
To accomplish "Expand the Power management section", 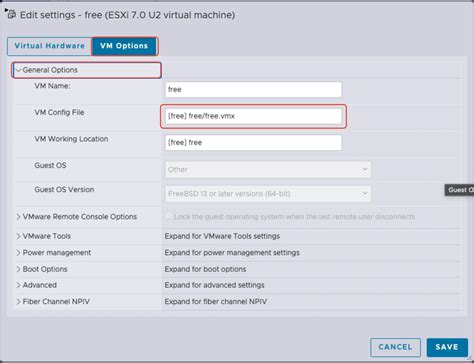I will pos(19,253).
